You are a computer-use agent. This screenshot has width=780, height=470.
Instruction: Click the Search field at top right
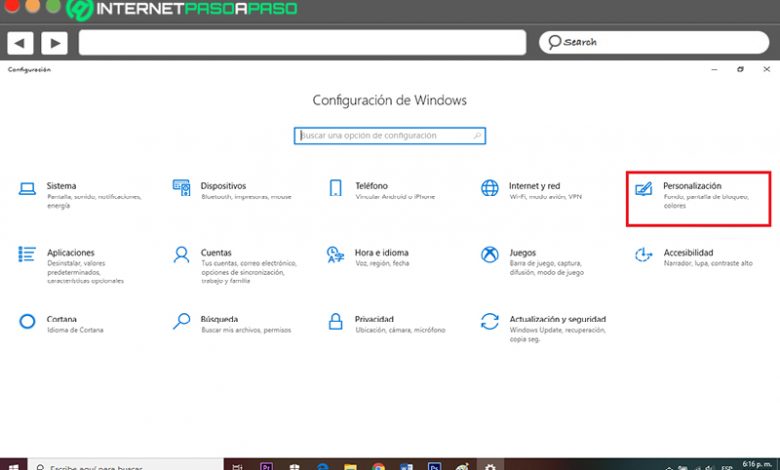pyautogui.click(x=654, y=42)
